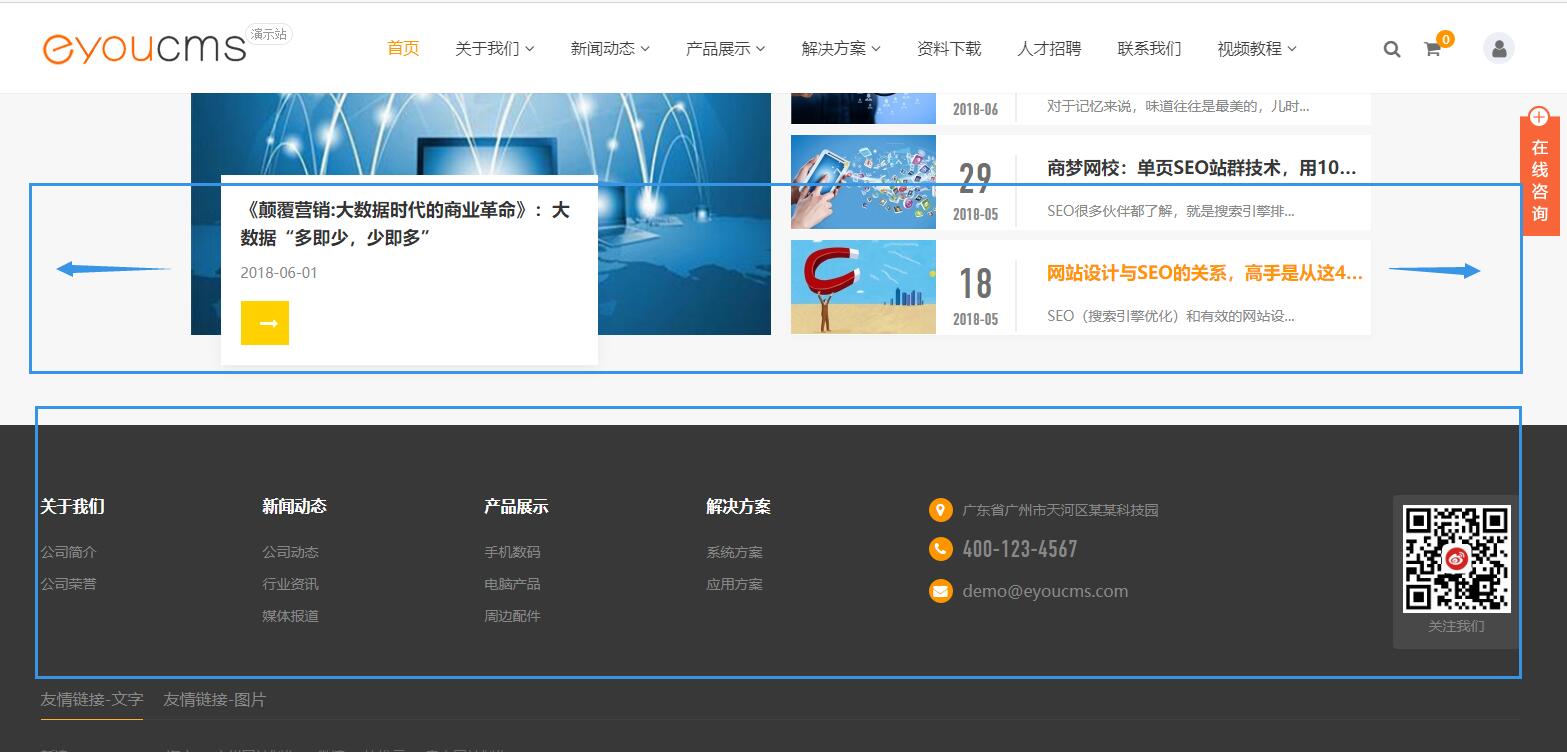Open footer link 行业资讯
1567x752 pixels.
291,584
